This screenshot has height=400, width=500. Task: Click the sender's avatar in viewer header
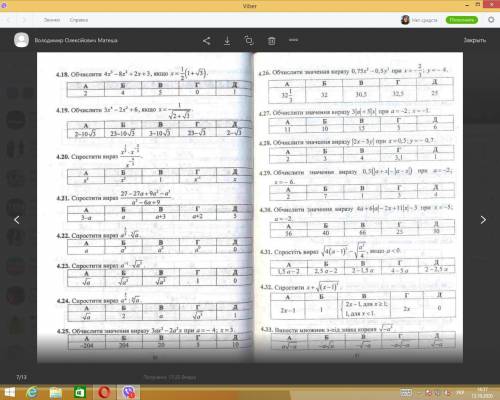(x=21, y=40)
